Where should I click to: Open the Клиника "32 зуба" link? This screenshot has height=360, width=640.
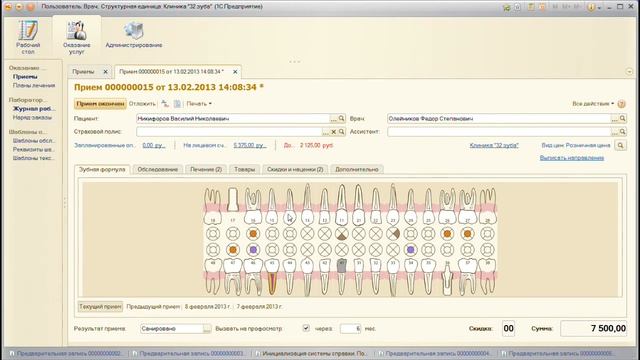click(x=494, y=145)
